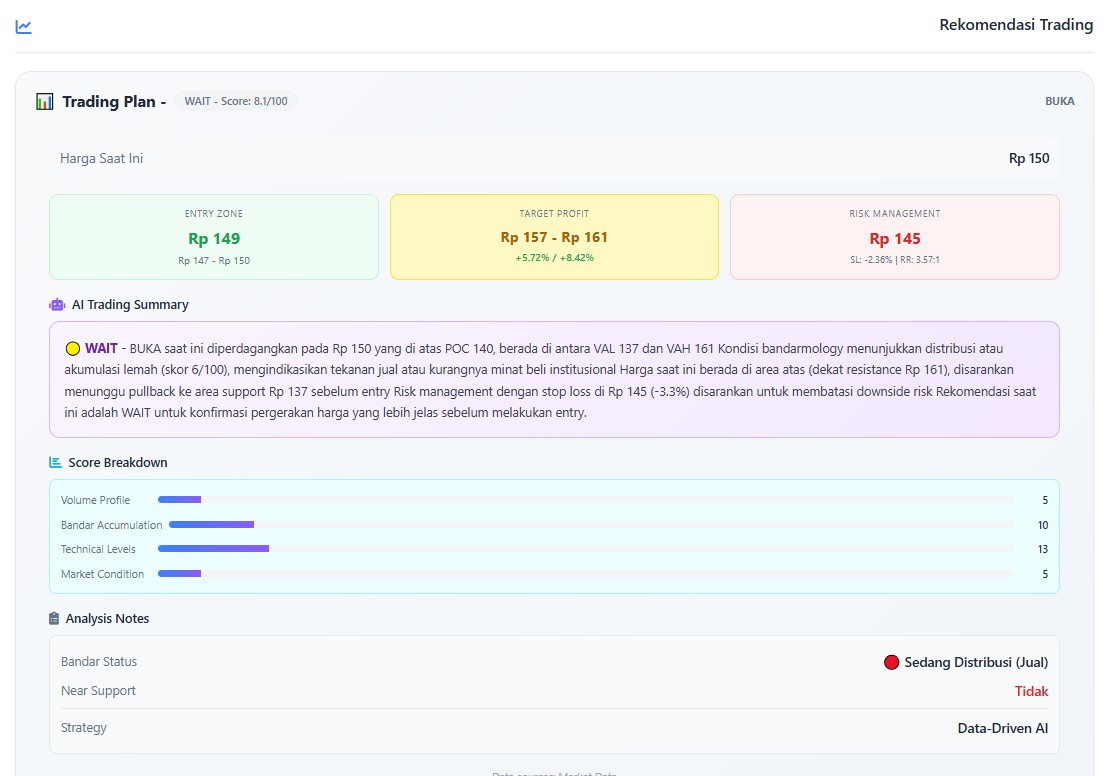Click the WAIT - Score: 8.1/100 badge
The height and width of the screenshot is (776, 1112).
[235, 101]
